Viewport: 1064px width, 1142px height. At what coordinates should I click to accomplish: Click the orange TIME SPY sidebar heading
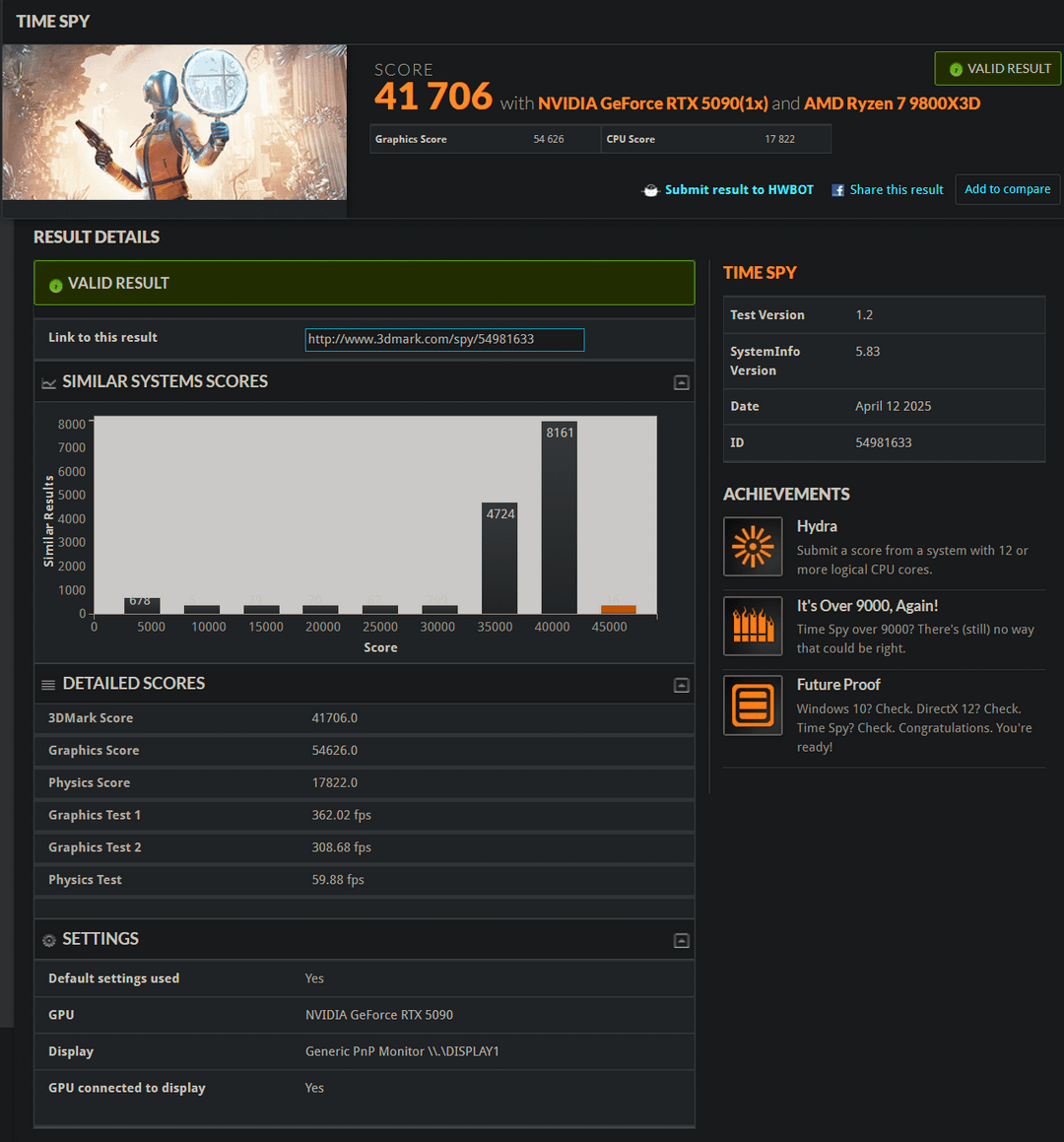click(760, 273)
